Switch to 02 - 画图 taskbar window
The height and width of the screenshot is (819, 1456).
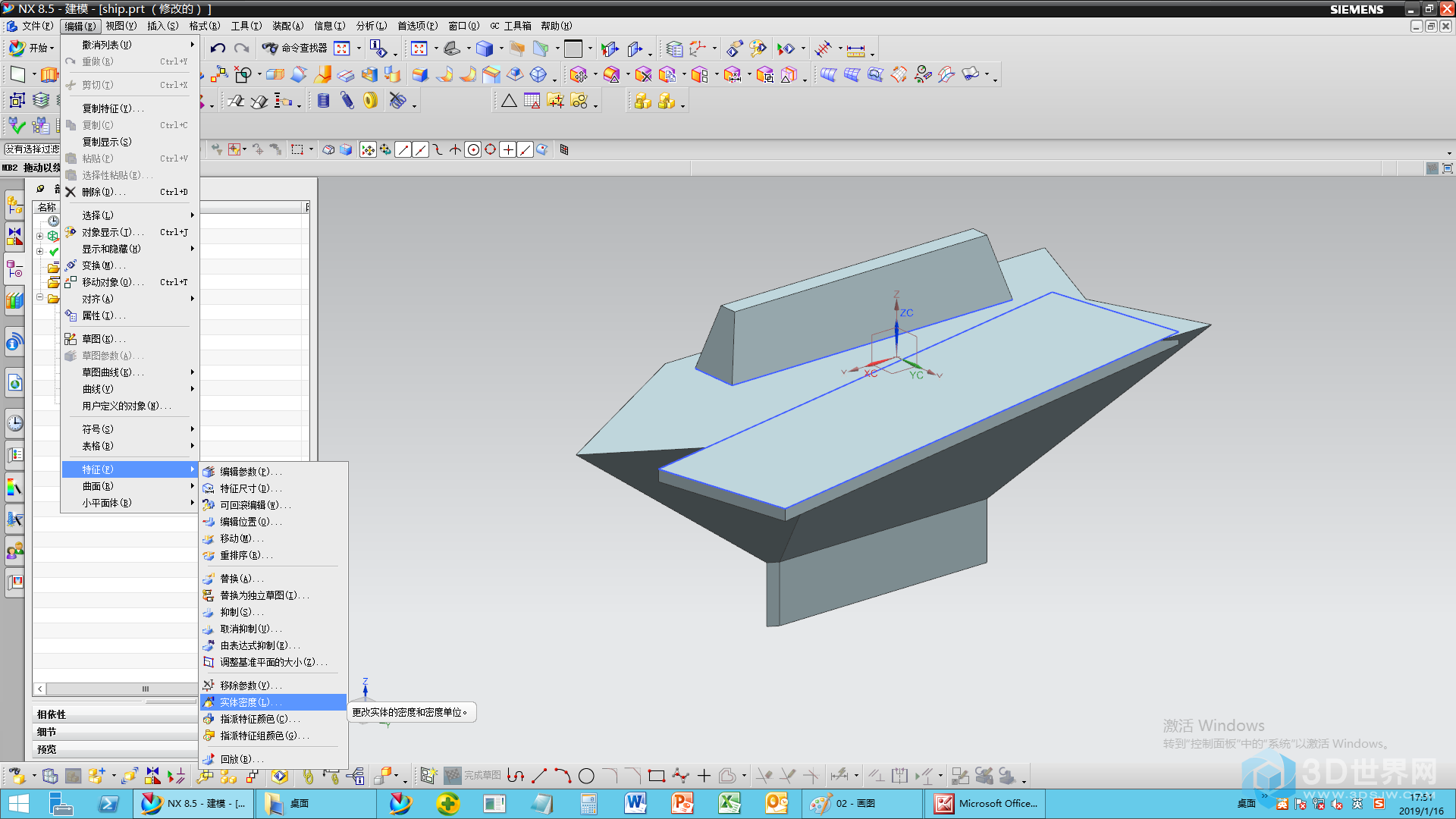coord(861,803)
